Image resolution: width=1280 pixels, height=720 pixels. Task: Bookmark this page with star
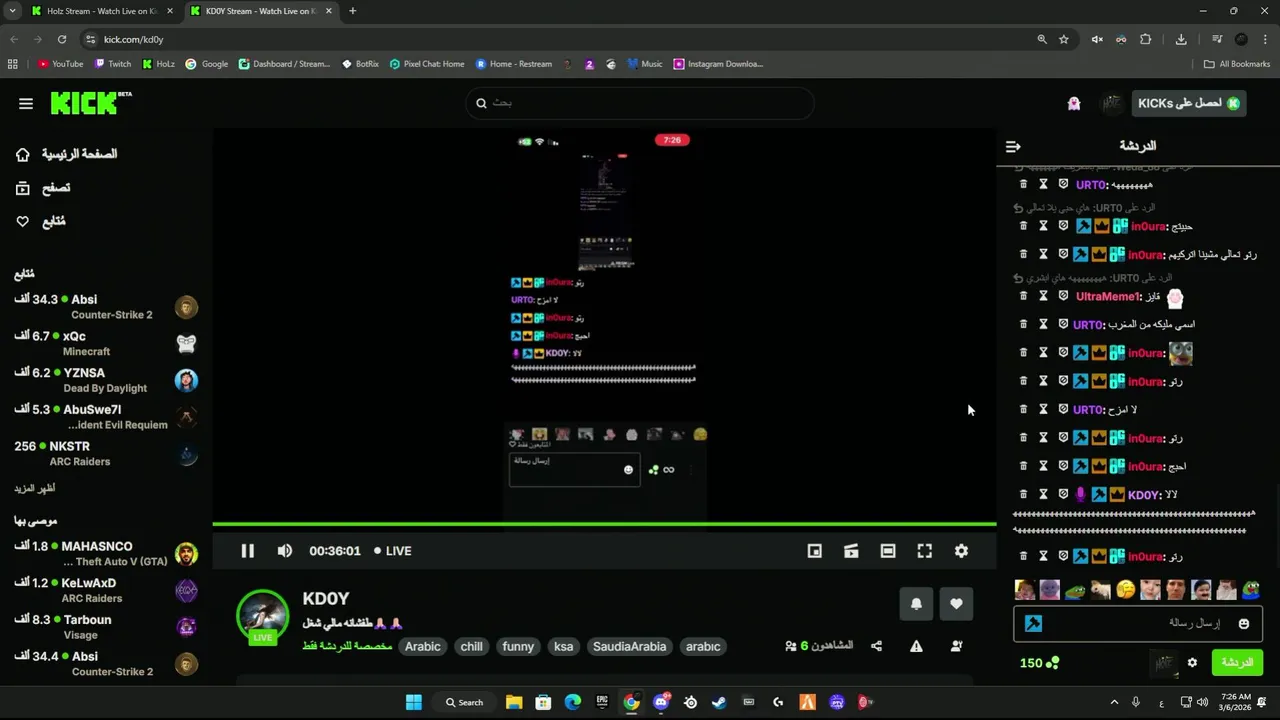pos(1064,39)
